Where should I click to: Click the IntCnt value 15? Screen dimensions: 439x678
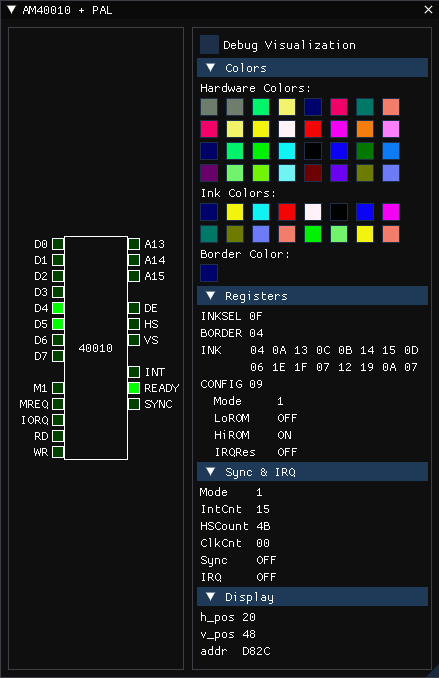pos(263,509)
